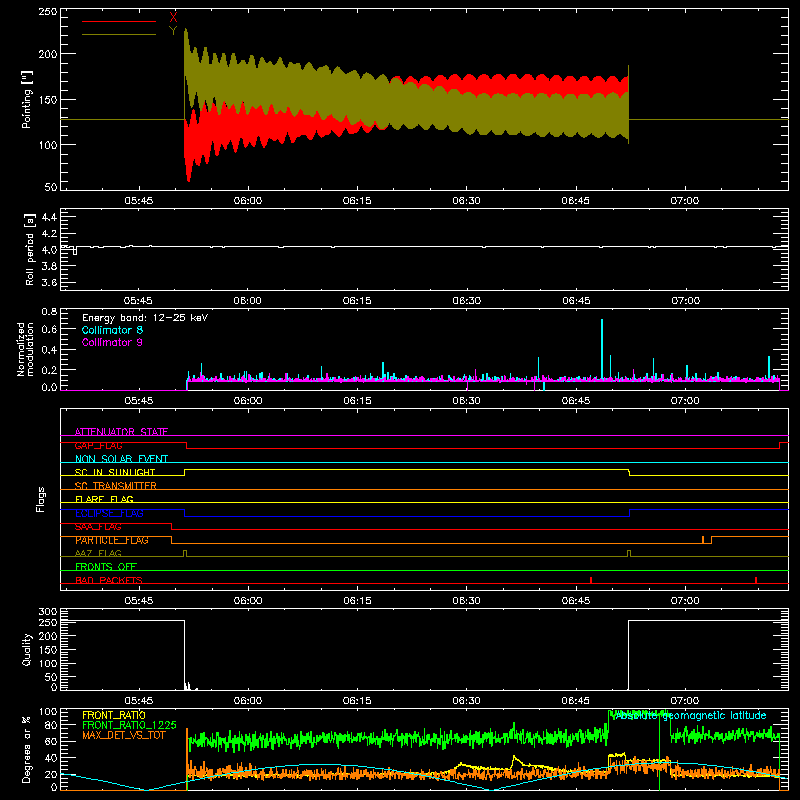Select the ATTENUATOR_STATE flag label

tap(121, 432)
